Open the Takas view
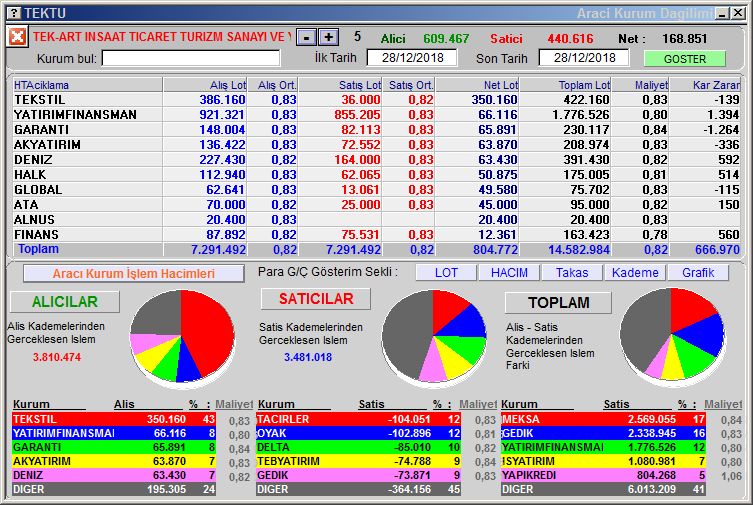This screenshot has width=753, height=505. [572, 273]
